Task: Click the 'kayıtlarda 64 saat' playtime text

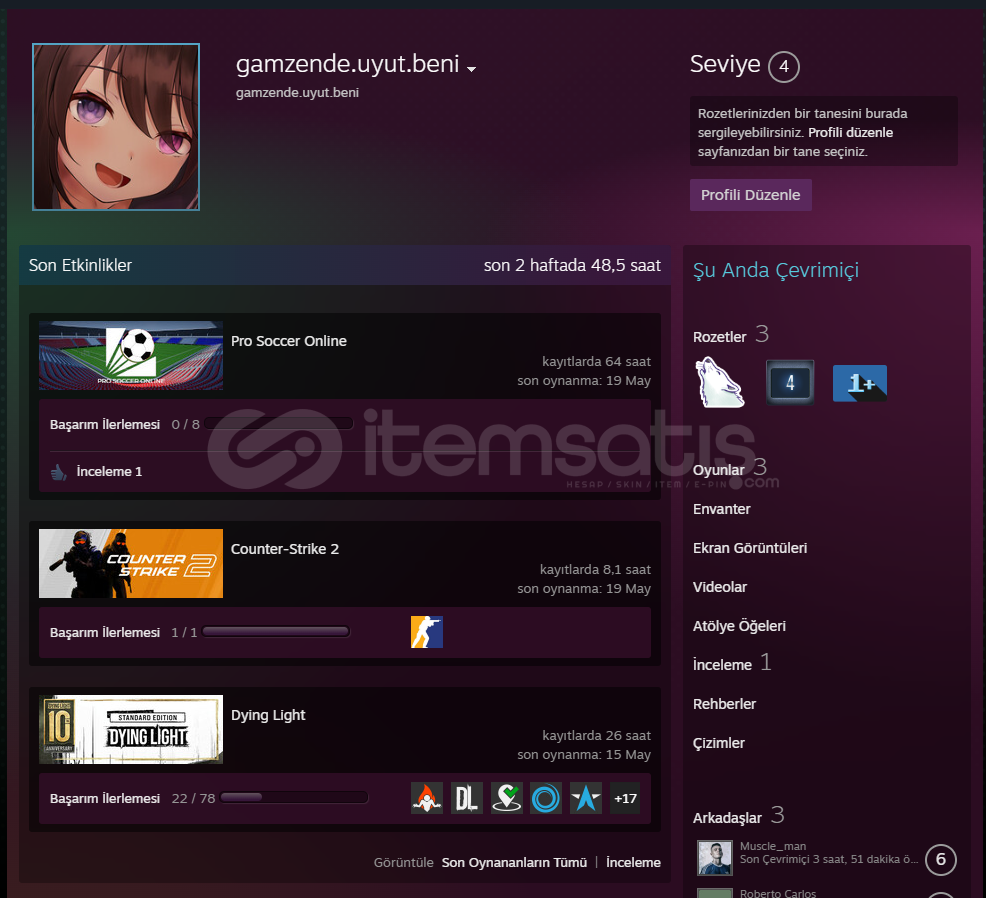Action: pos(596,362)
